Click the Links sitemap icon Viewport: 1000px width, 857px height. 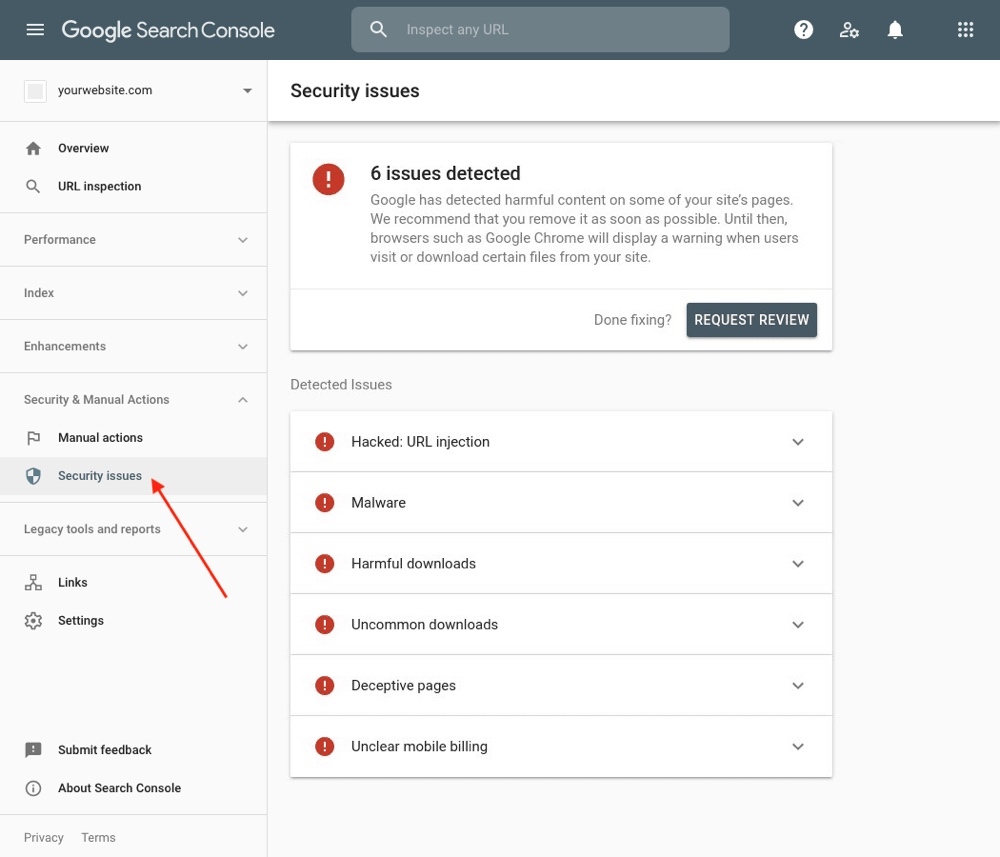(x=33, y=583)
